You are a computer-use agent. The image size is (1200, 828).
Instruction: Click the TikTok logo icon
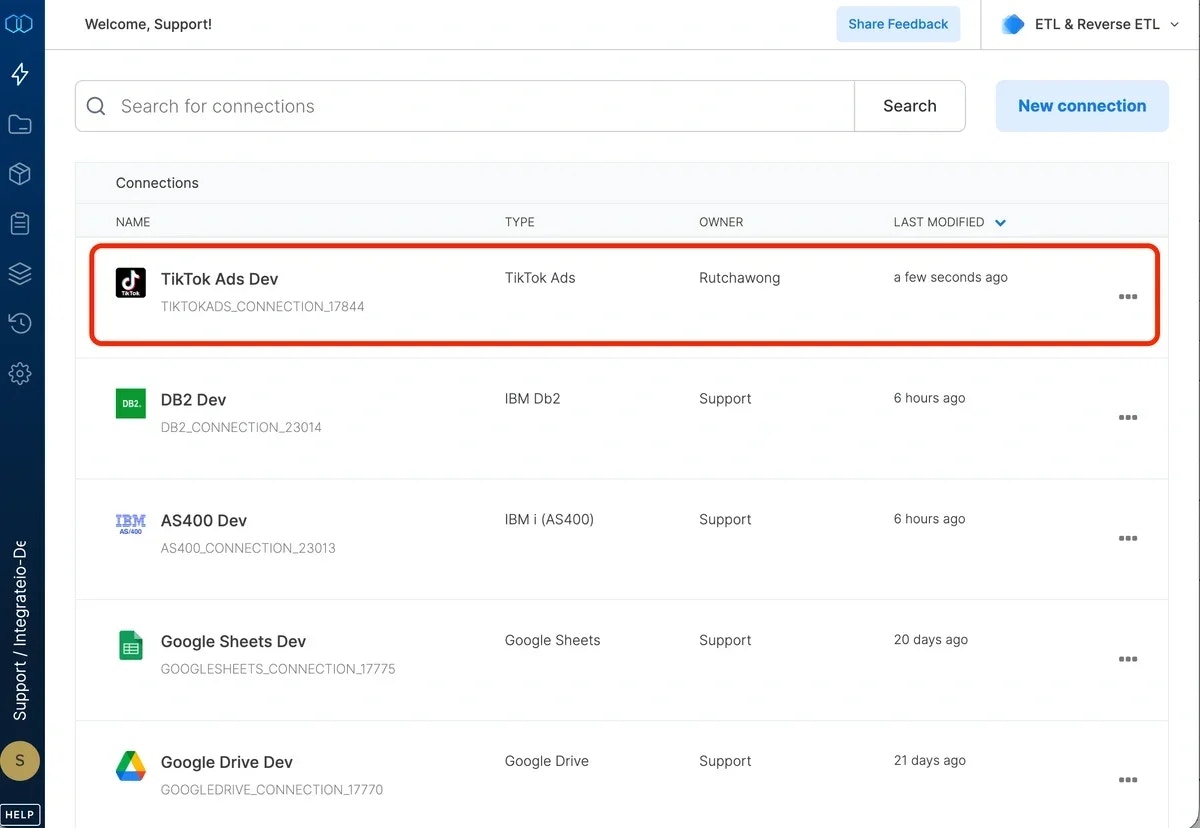[131, 282]
